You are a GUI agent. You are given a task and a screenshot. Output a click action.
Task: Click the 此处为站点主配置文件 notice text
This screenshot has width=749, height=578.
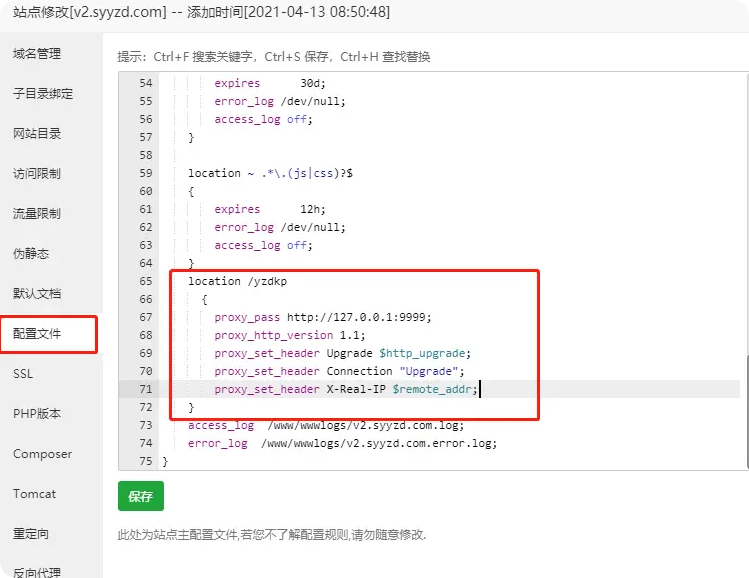tap(271, 535)
